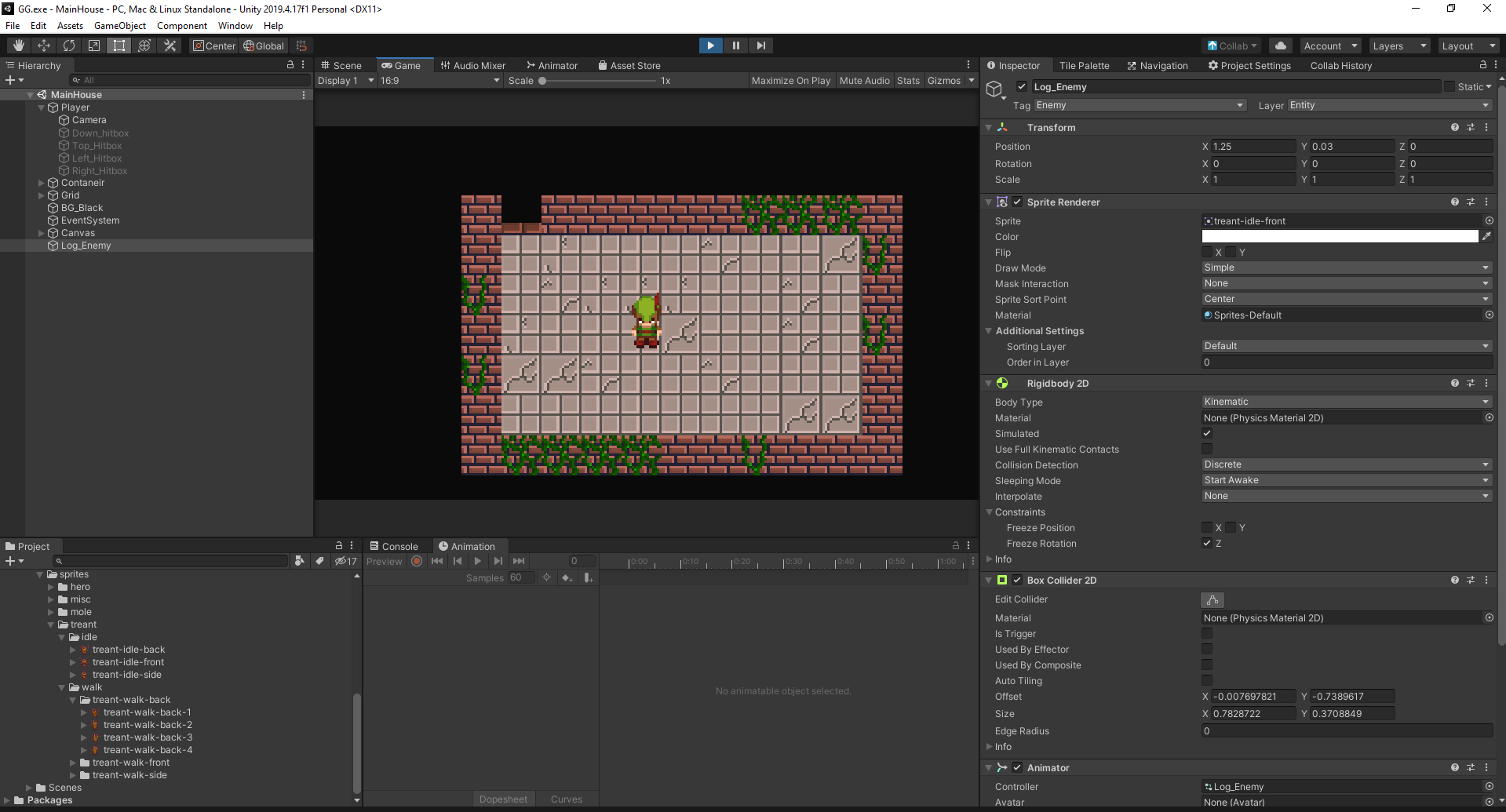Select the Hand tool in toolbar

(x=19, y=46)
